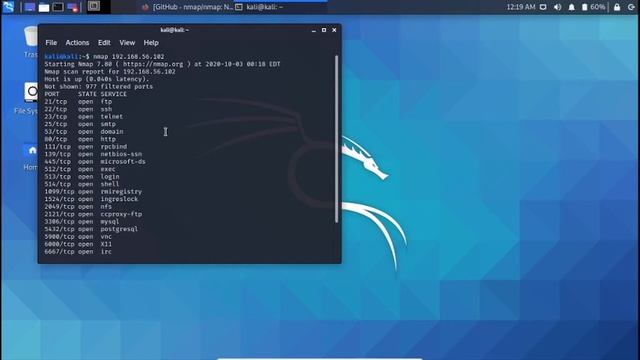The image size is (640, 360).
Task: Click the battery 60% indicator
Action: [593, 7]
